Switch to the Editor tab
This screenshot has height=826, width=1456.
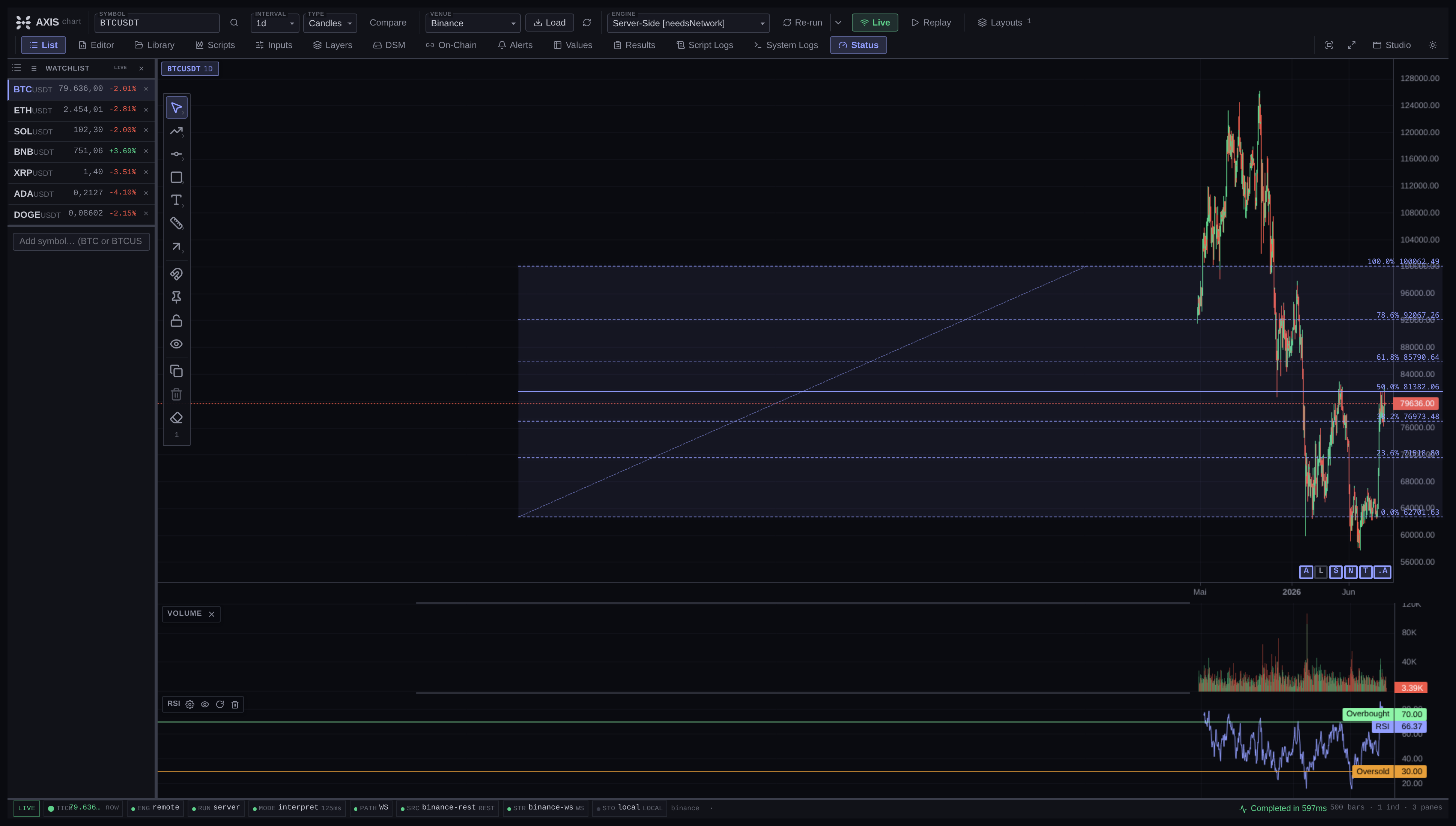point(96,45)
